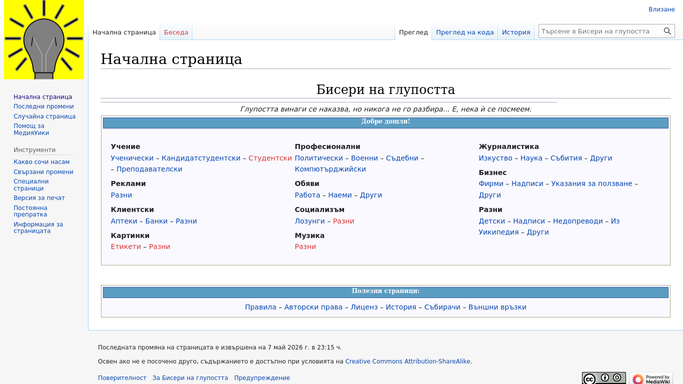The height and width of the screenshot is (384, 683).
Task: Open the Лозунги link under Социализъм
Action: coord(310,221)
